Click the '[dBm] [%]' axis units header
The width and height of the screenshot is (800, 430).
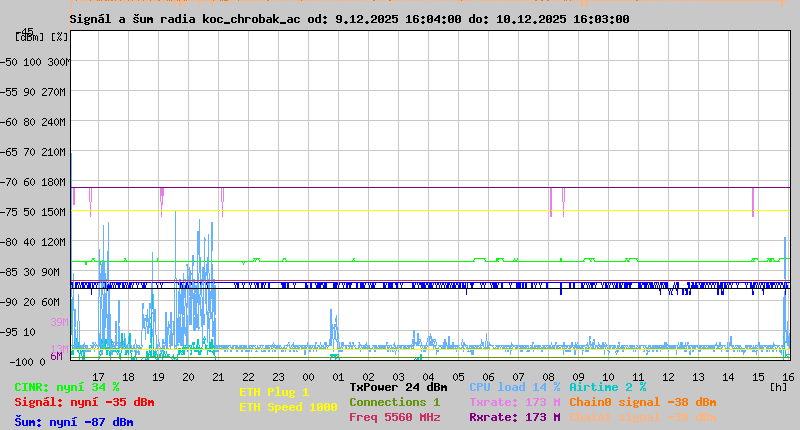tap(41, 37)
